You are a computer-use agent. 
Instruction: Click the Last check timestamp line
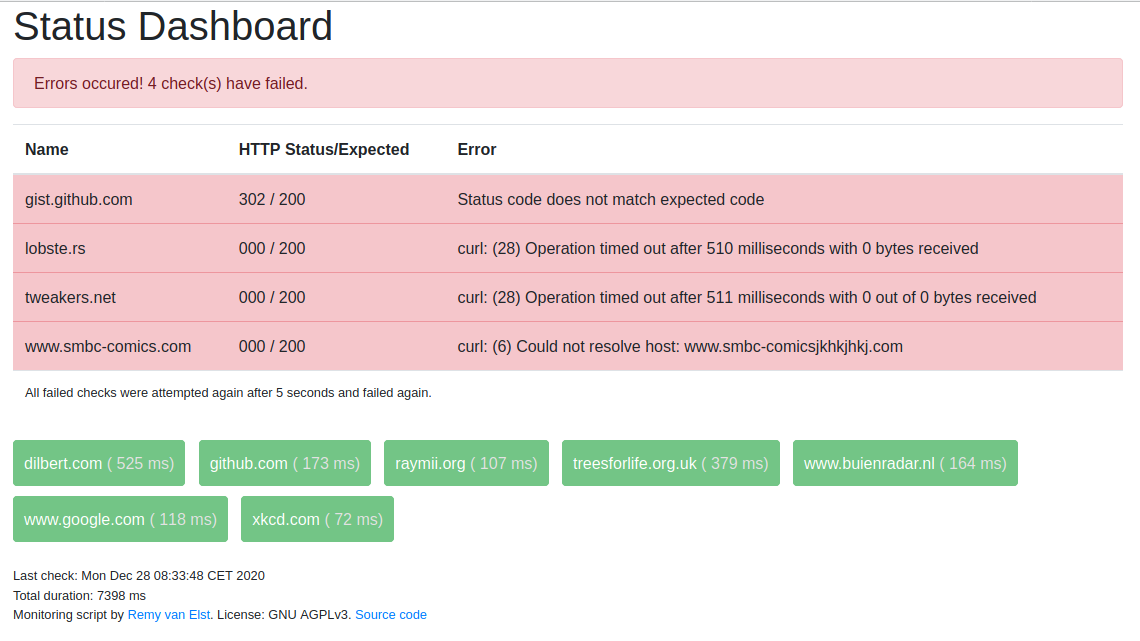point(139,576)
